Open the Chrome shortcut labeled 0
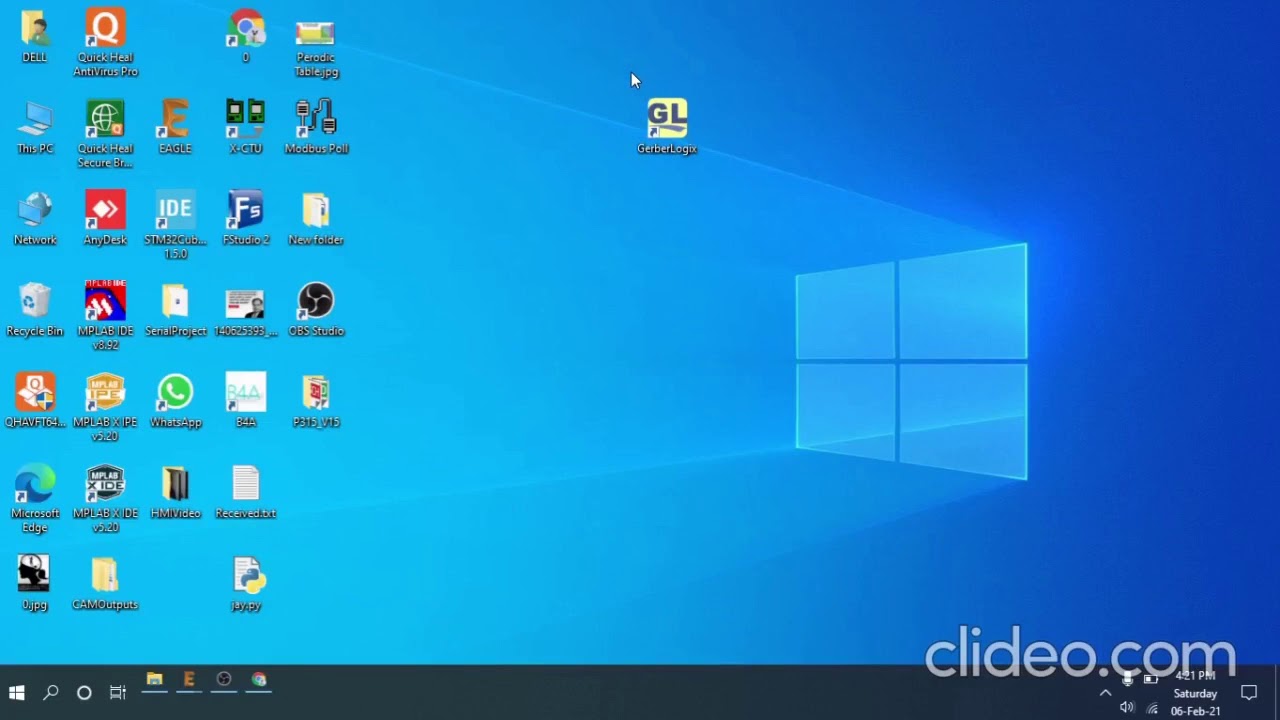 click(246, 36)
